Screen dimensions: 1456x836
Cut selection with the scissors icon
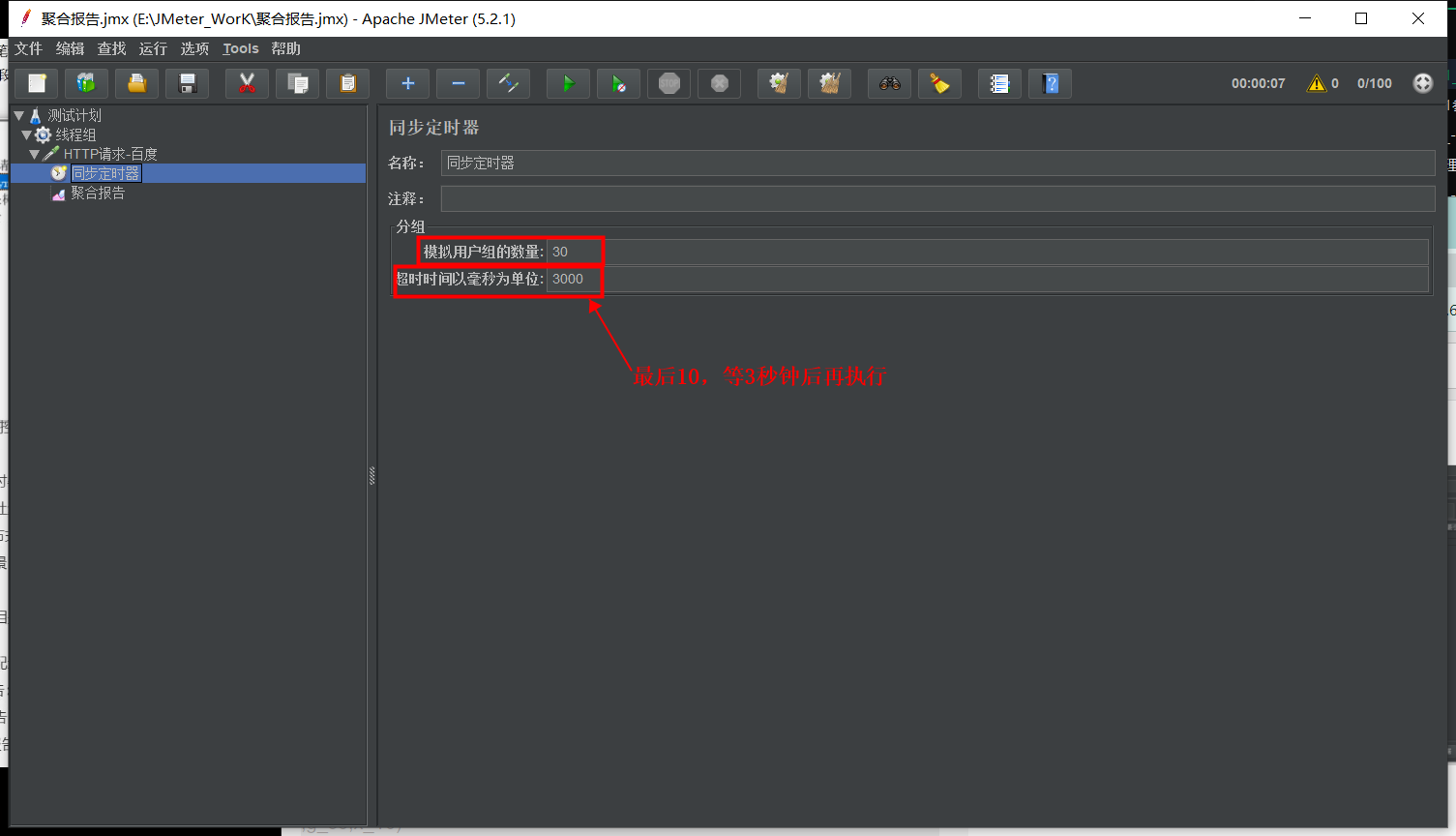[248, 83]
